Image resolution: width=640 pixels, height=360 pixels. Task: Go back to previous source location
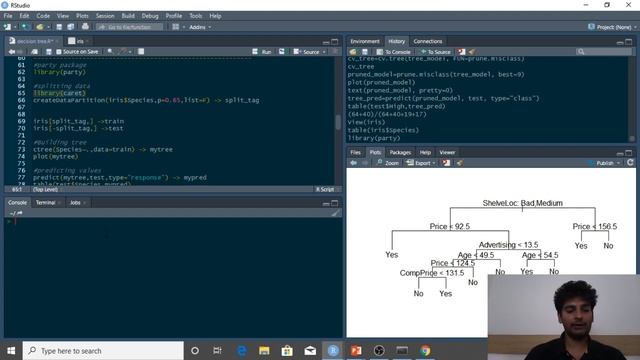pyautogui.click(x=12, y=52)
